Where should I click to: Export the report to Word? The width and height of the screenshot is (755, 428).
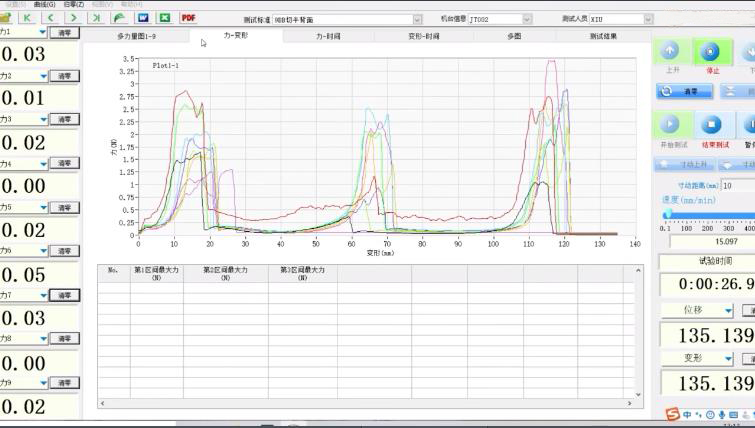(142, 18)
